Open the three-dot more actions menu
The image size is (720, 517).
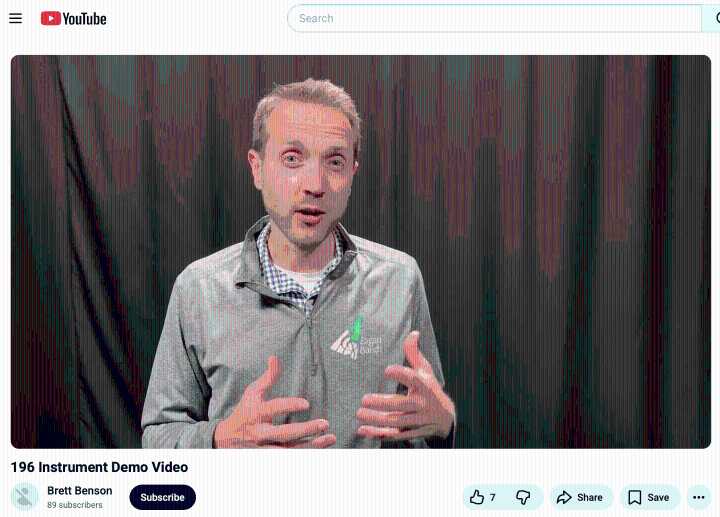(x=698, y=497)
